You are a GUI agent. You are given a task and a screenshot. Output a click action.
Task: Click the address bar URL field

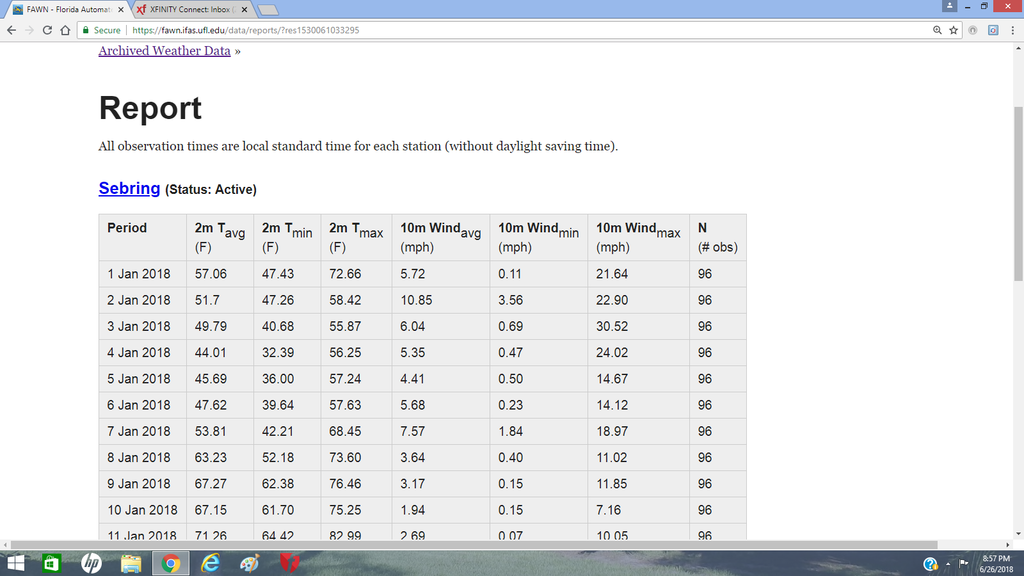tap(500, 30)
